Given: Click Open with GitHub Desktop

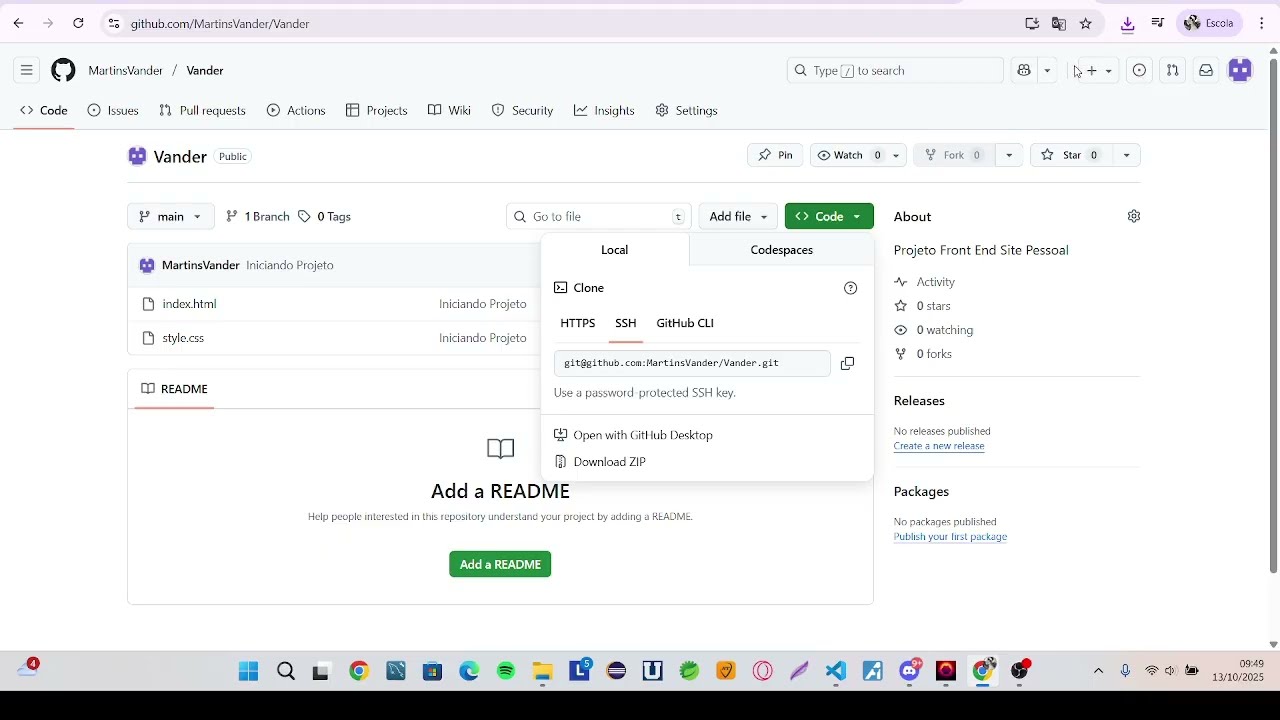Looking at the screenshot, I should coord(643,435).
